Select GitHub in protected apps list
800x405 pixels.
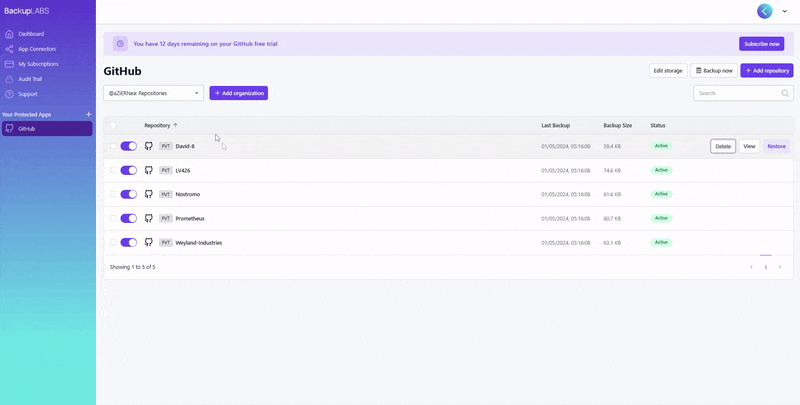coord(47,129)
